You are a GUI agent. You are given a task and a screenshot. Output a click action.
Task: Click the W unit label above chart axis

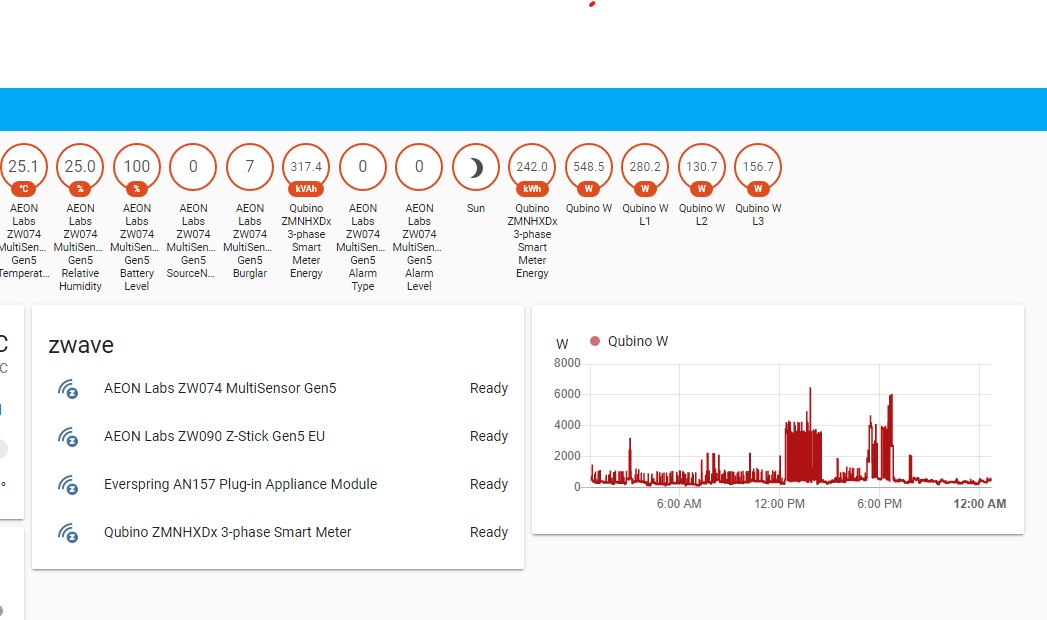point(562,344)
